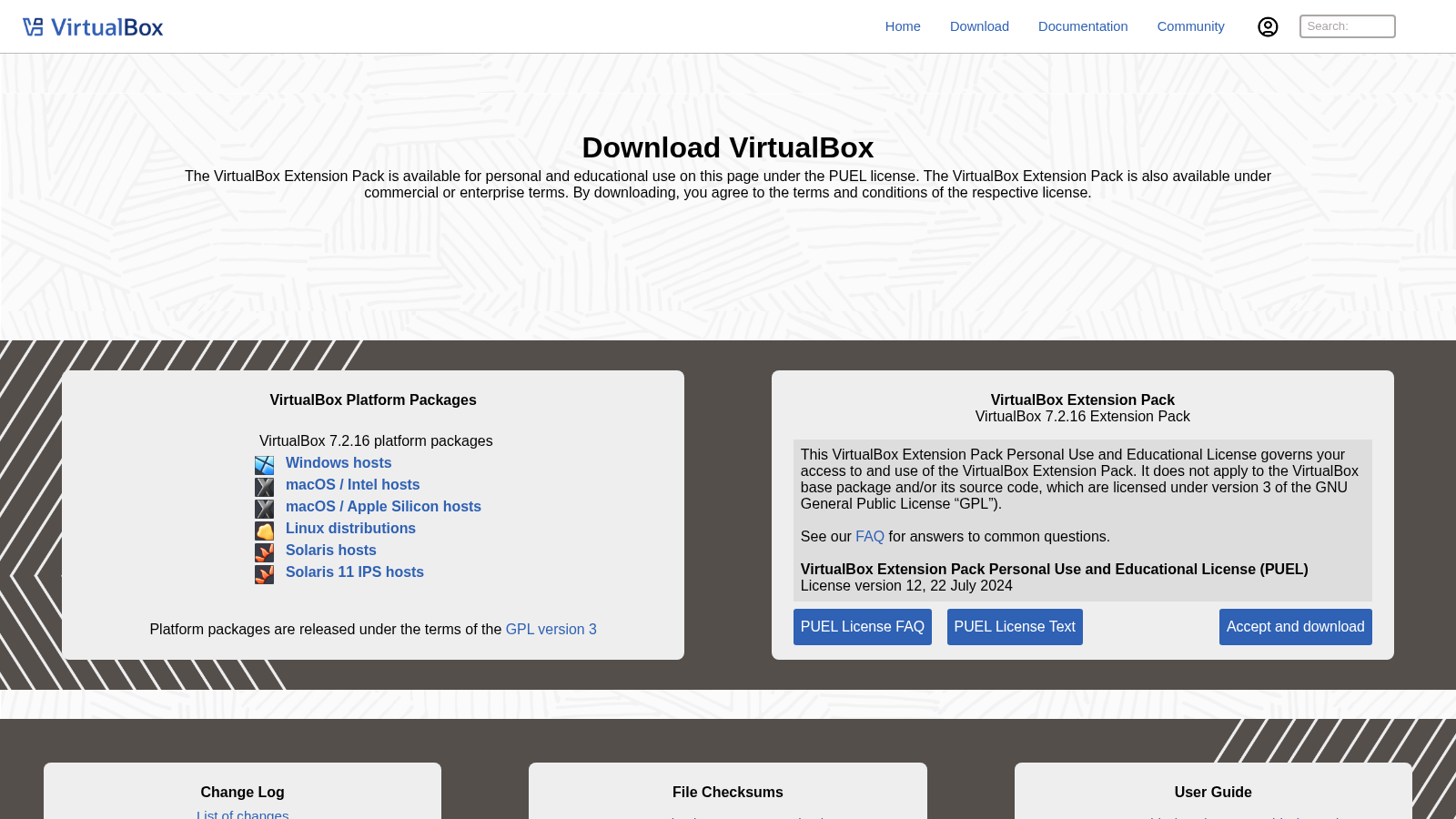The image size is (1456, 819).
Task: Click the macOS / Intel hosts icon
Action: point(264,487)
